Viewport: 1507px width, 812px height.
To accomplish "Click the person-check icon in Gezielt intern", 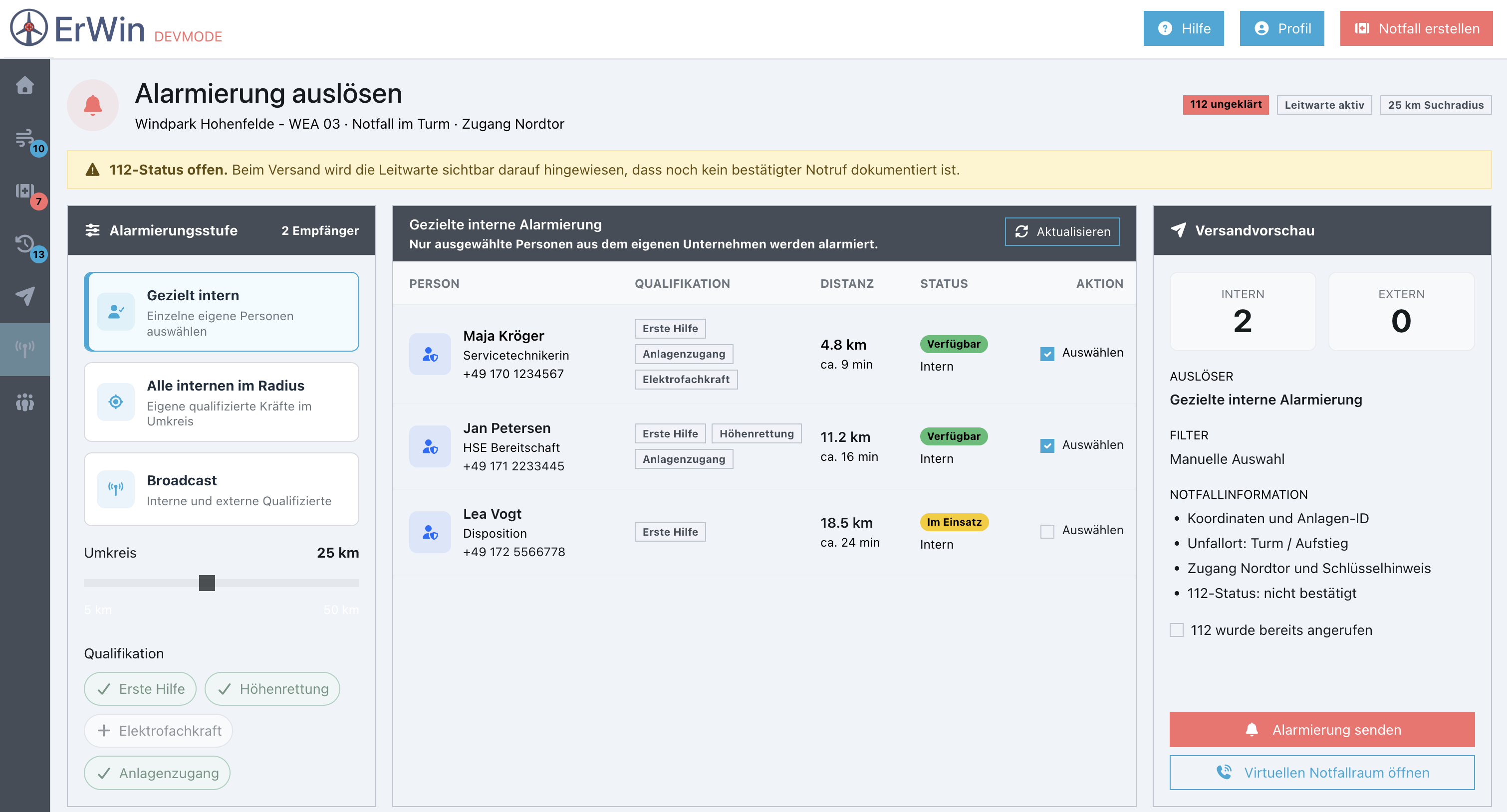I will (x=116, y=312).
